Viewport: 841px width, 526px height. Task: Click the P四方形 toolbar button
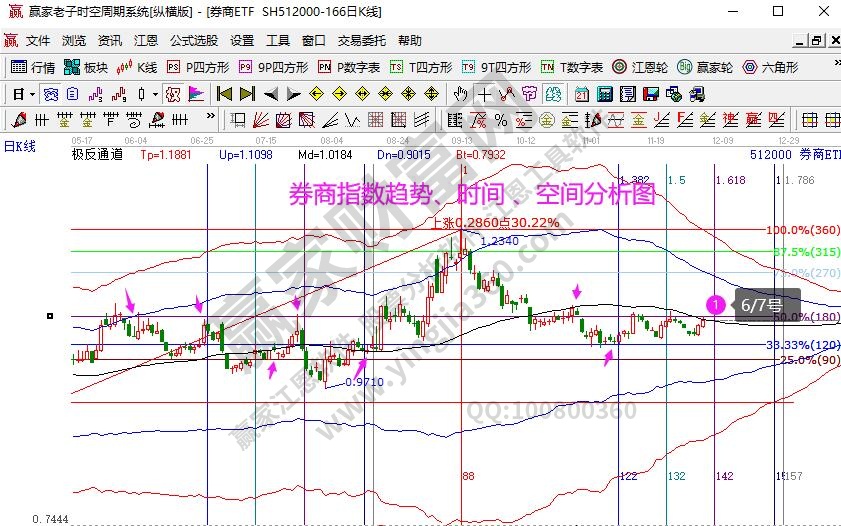[x=198, y=68]
